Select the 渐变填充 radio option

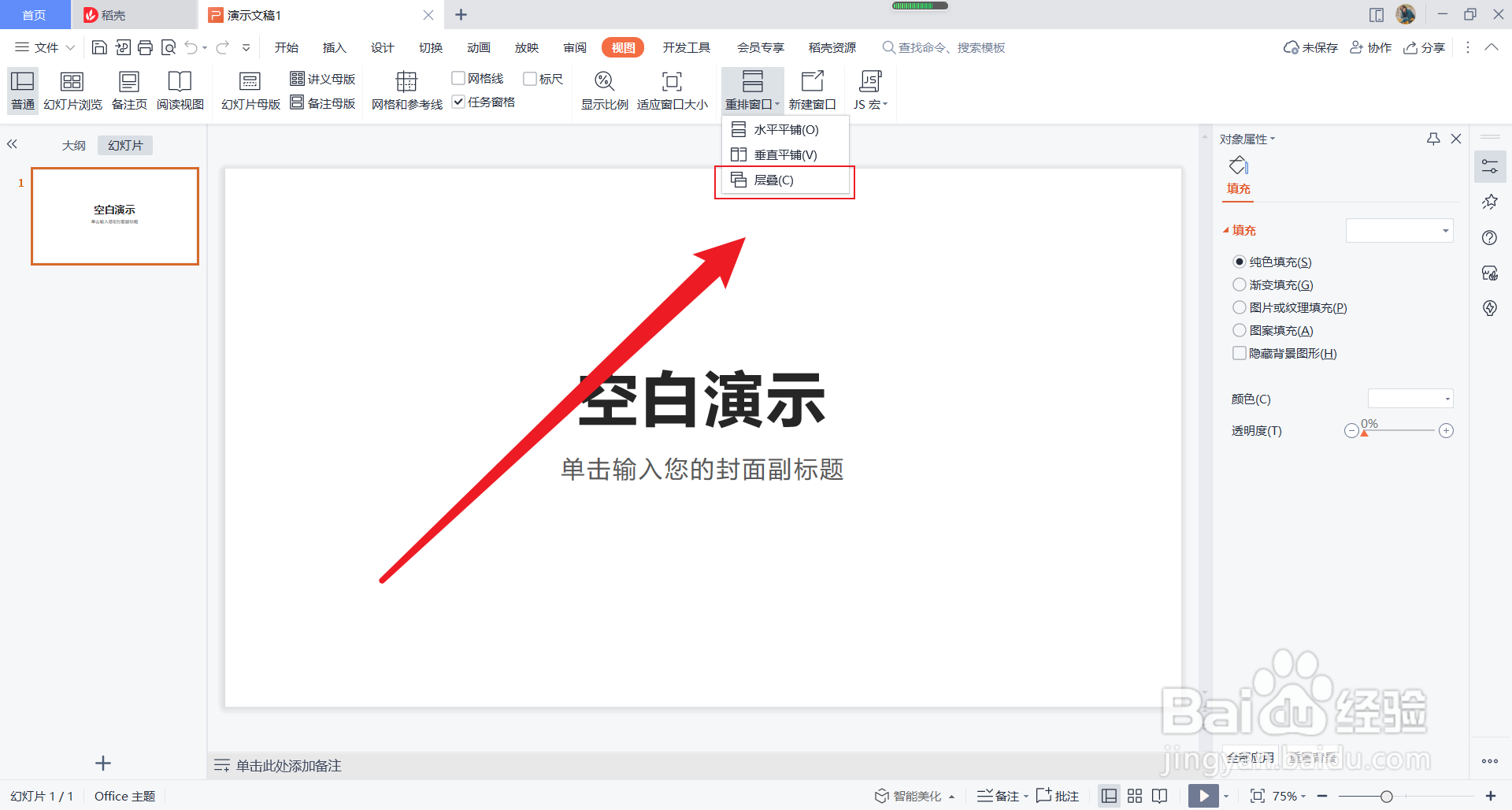(1239, 284)
